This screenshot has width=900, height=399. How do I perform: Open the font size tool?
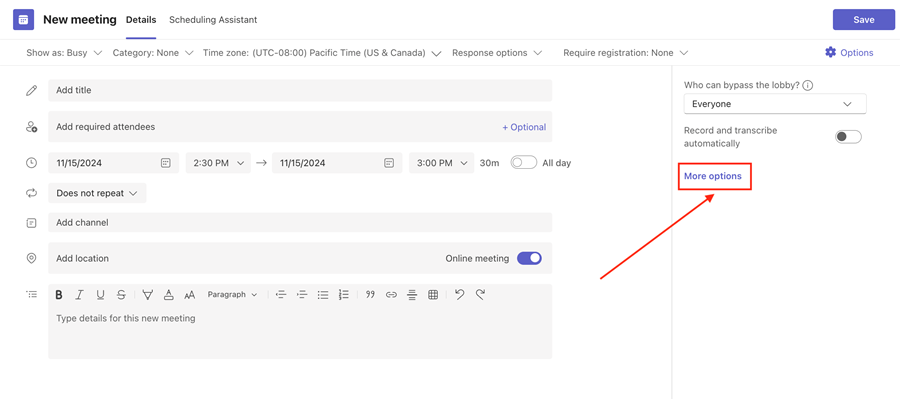pos(189,295)
